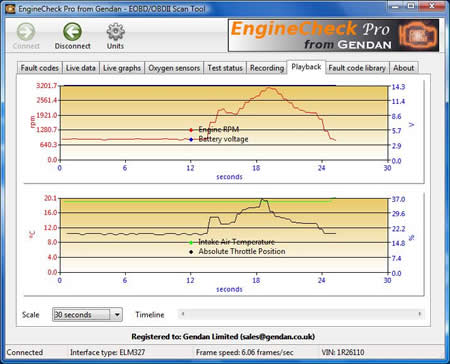Switch to the Fault codes tab

point(40,68)
